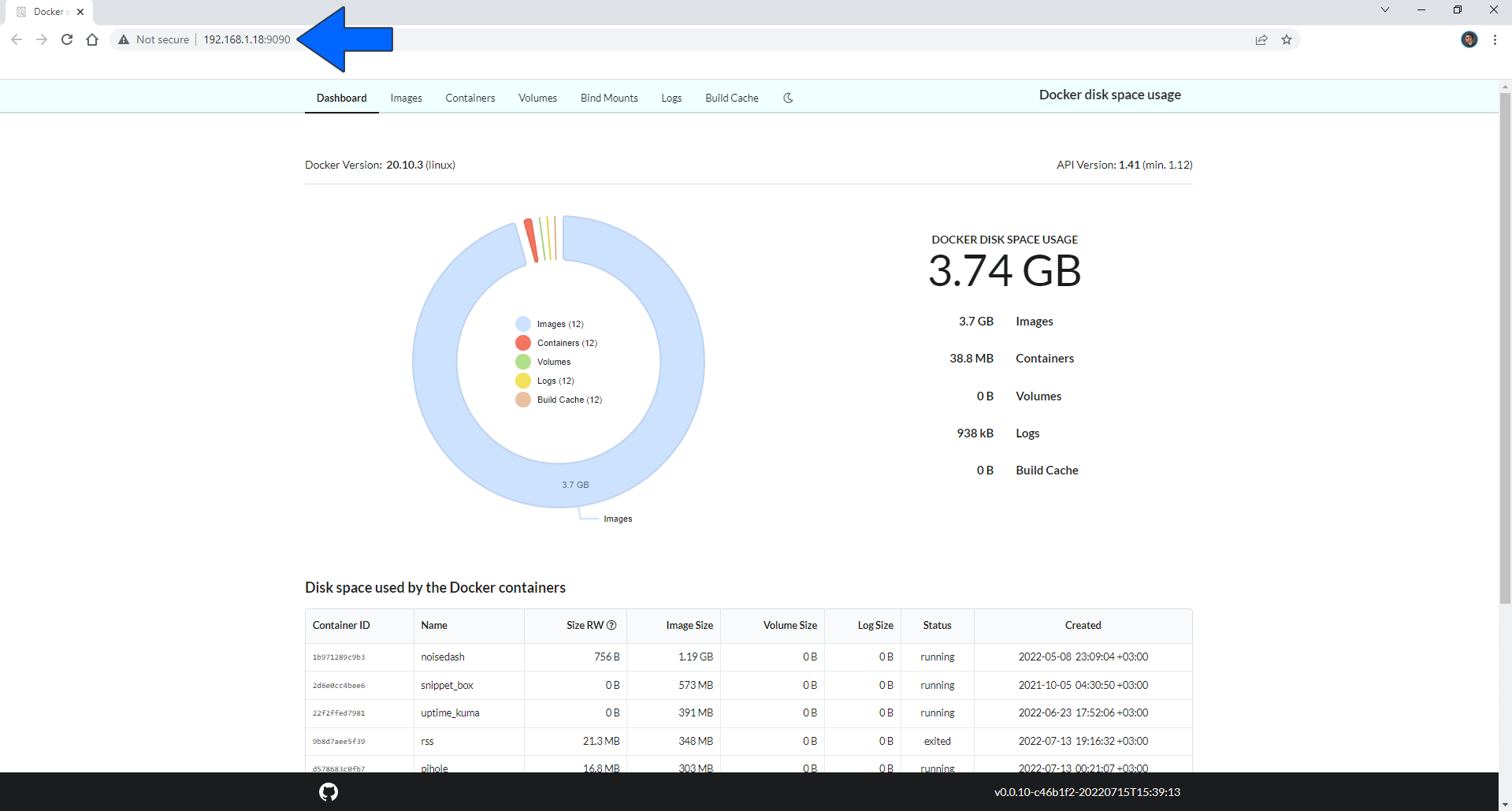
Task: Select the noisedash container name
Action: [x=443, y=657]
